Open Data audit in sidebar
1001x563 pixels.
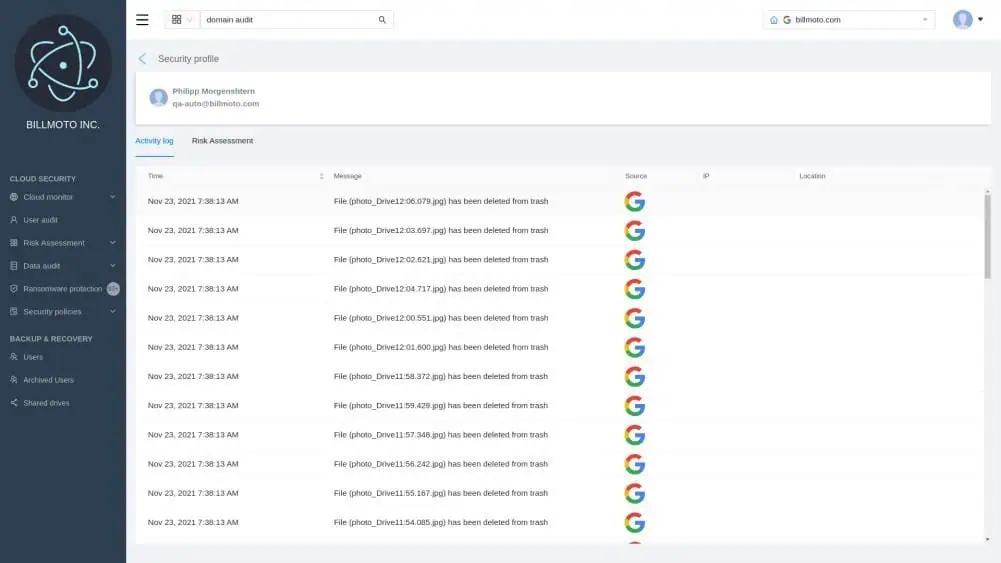pos(41,266)
